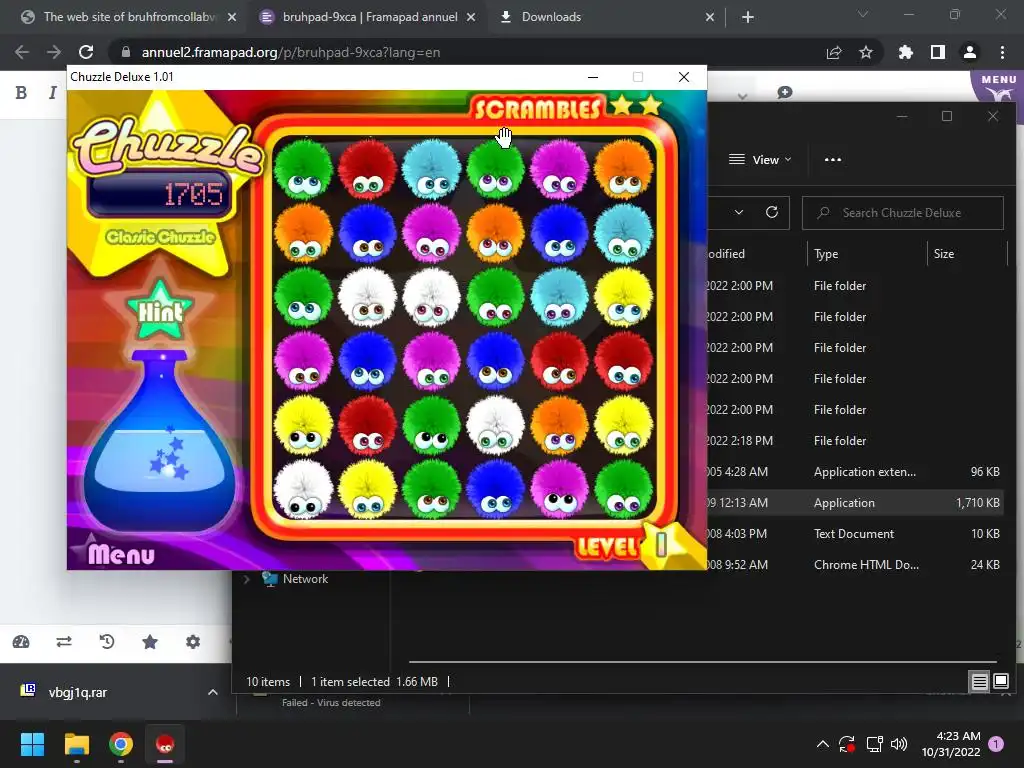This screenshot has height=768, width=1024.
Task: Share this page from the address bar
Action: (834, 52)
